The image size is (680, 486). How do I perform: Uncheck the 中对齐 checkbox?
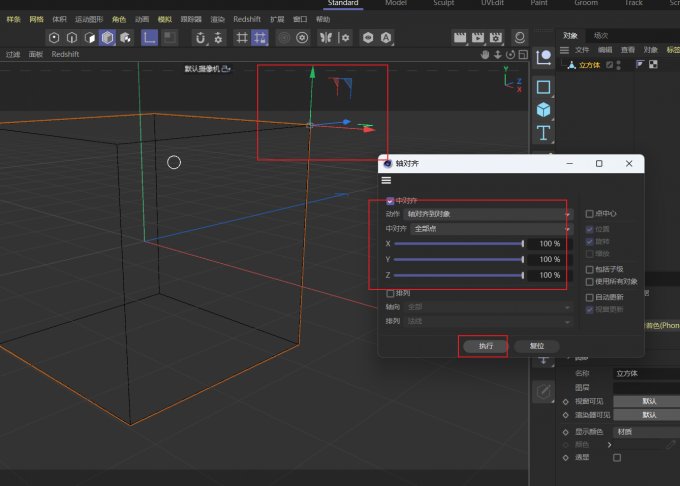[390, 201]
